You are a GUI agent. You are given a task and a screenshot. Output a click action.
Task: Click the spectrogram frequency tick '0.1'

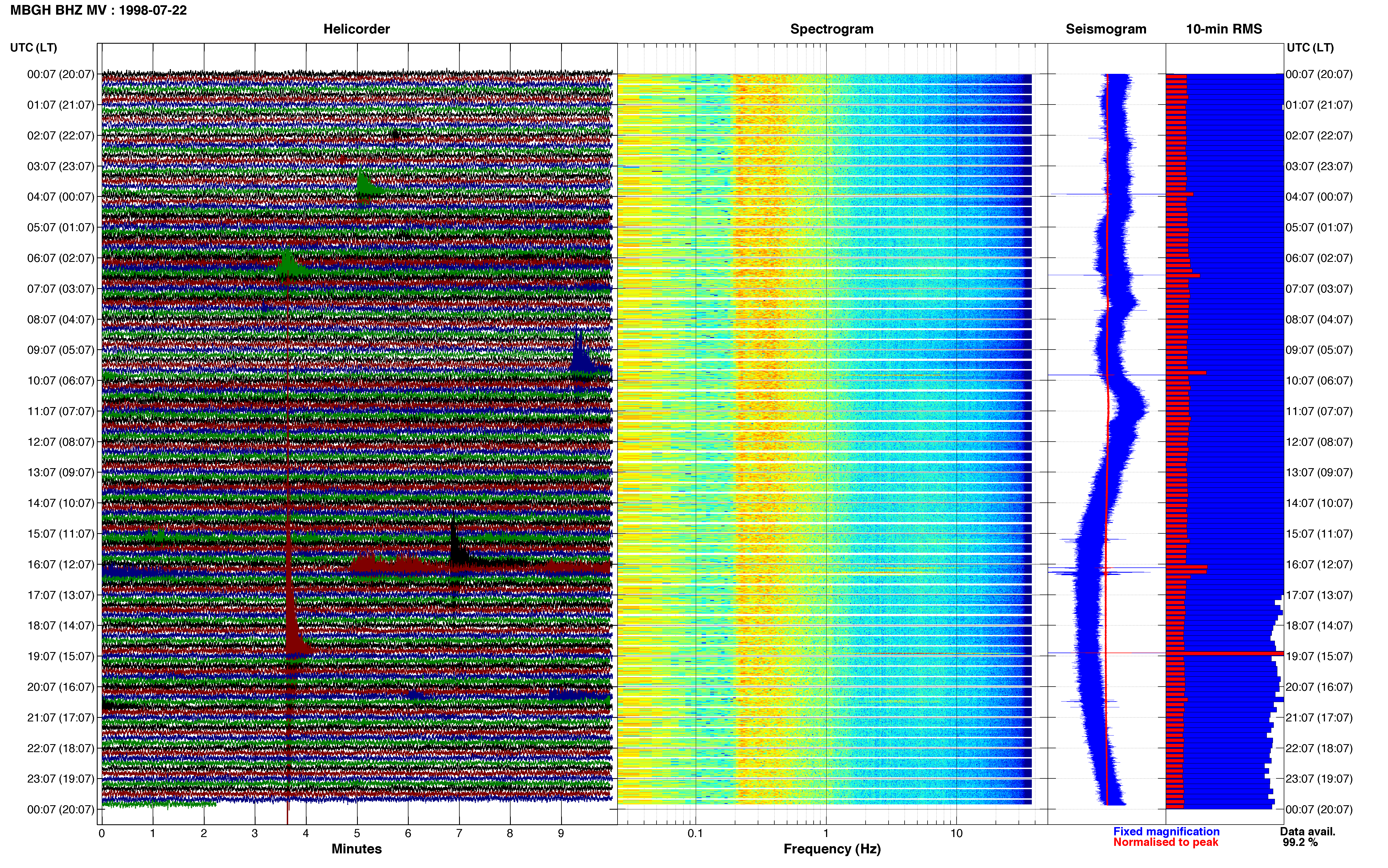pos(695,833)
